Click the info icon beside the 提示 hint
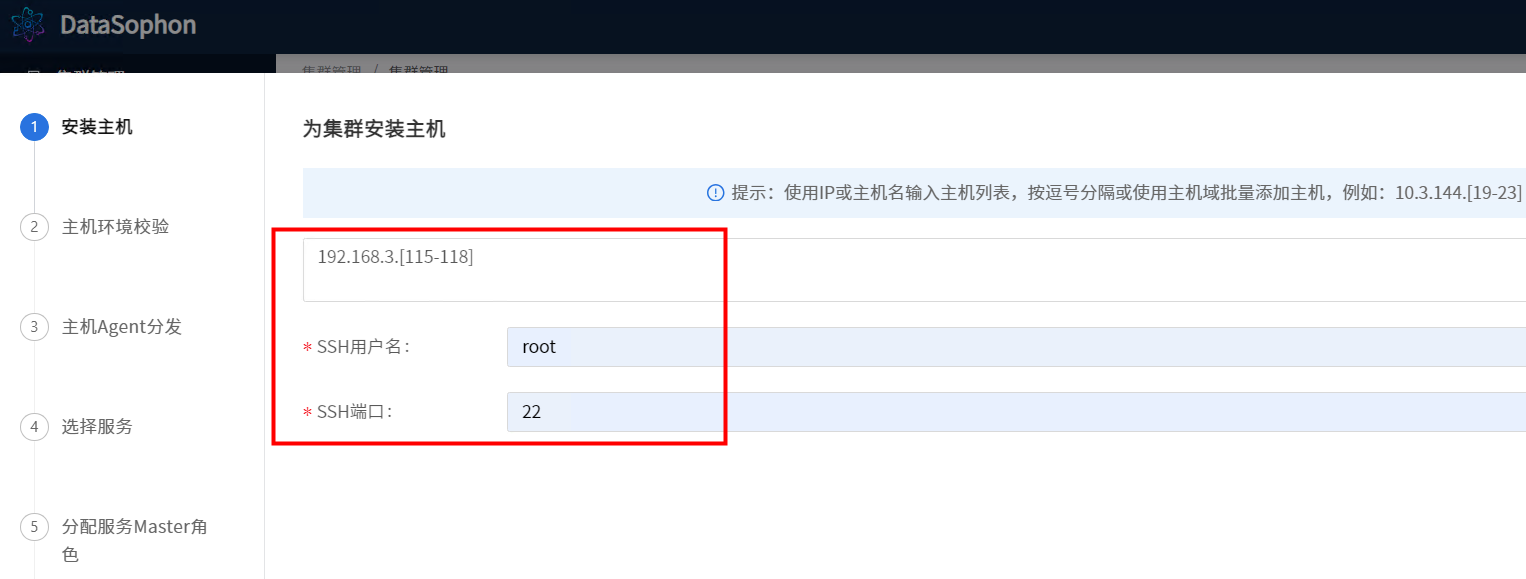This screenshot has height=579, width=1526. click(715, 193)
